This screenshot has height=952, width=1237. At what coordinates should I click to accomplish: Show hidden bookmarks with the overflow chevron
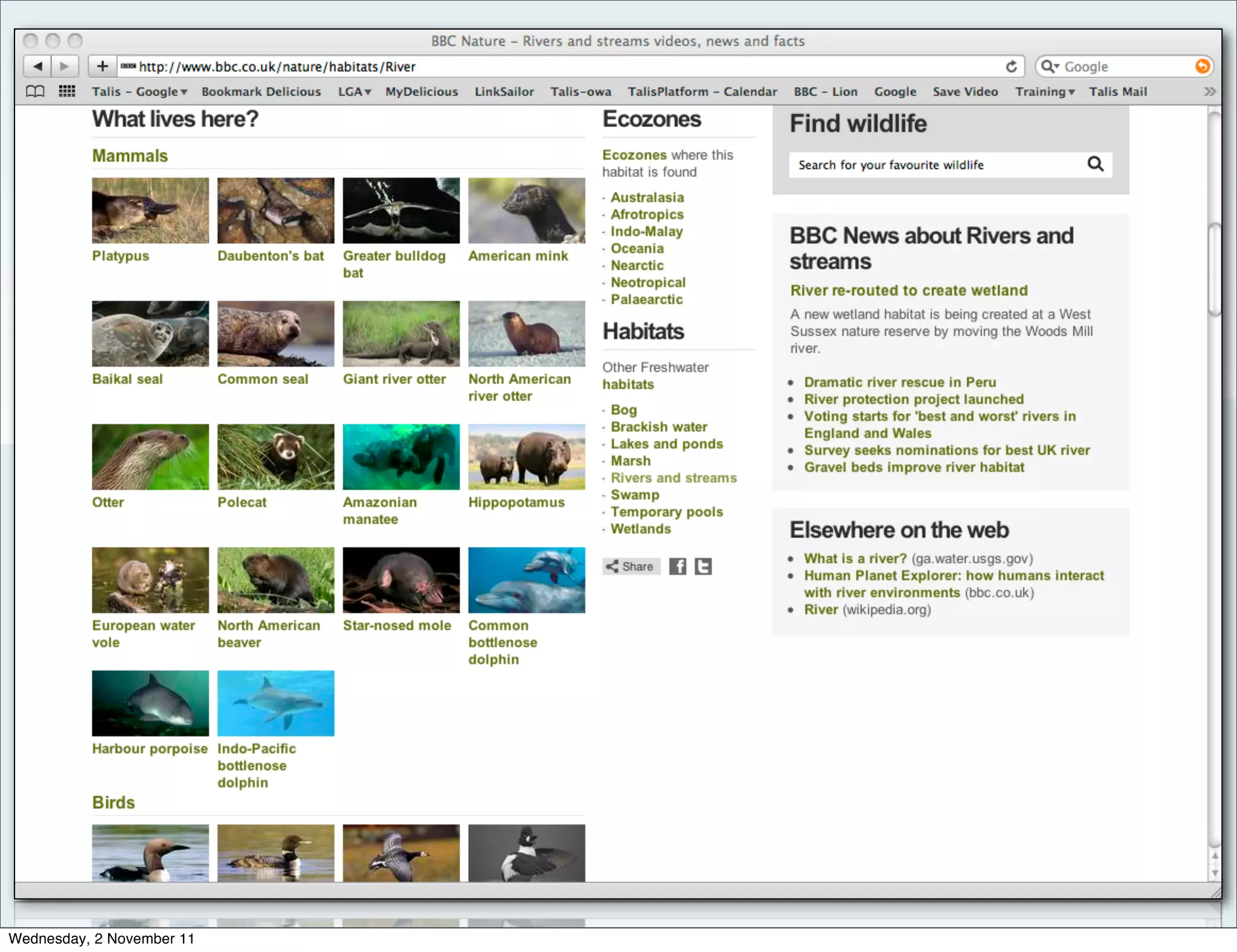click(1209, 92)
